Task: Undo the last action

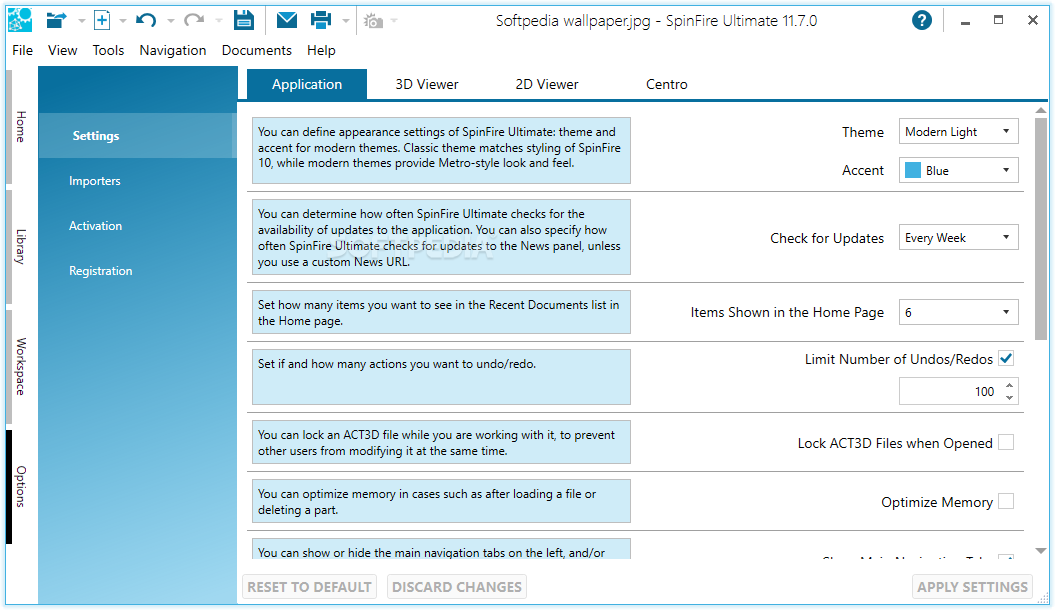Action: pyautogui.click(x=146, y=21)
